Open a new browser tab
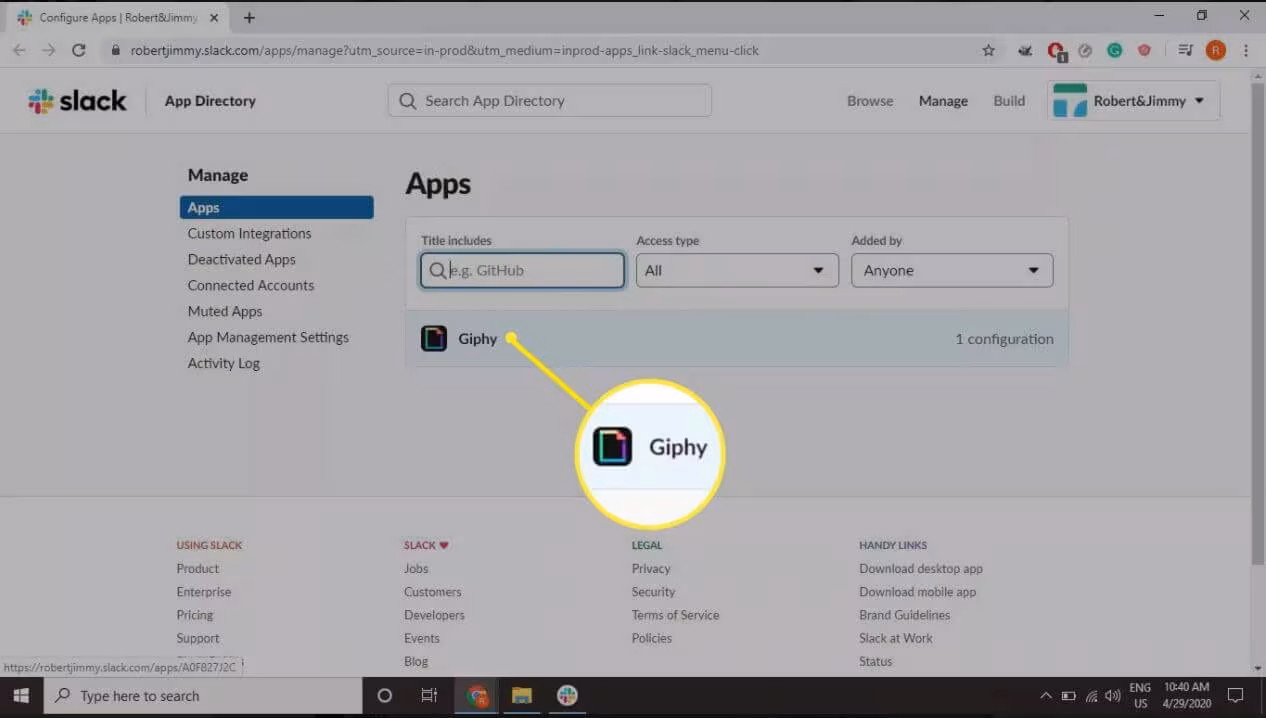1266x718 pixels. pos(249,17)
